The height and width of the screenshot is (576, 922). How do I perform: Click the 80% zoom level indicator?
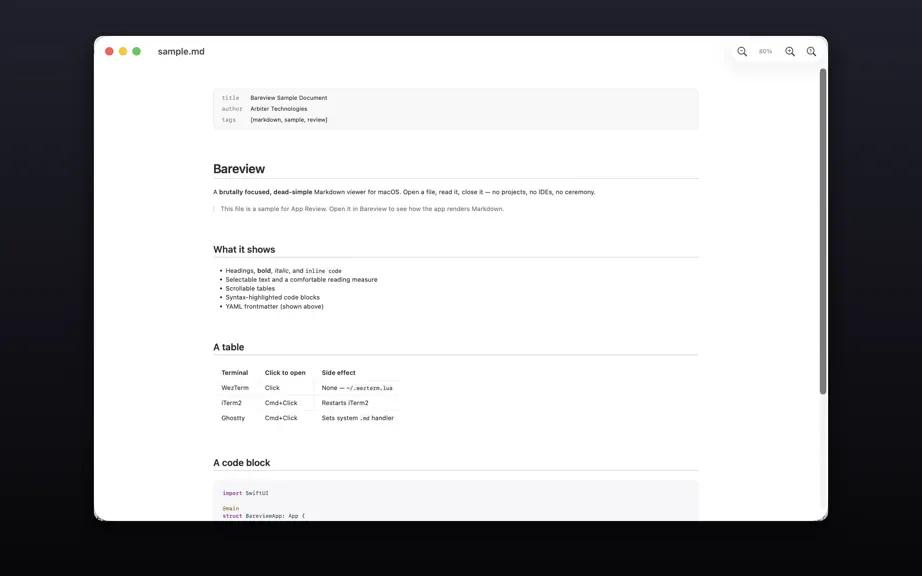pyautogui.click(x=765, y=52)
